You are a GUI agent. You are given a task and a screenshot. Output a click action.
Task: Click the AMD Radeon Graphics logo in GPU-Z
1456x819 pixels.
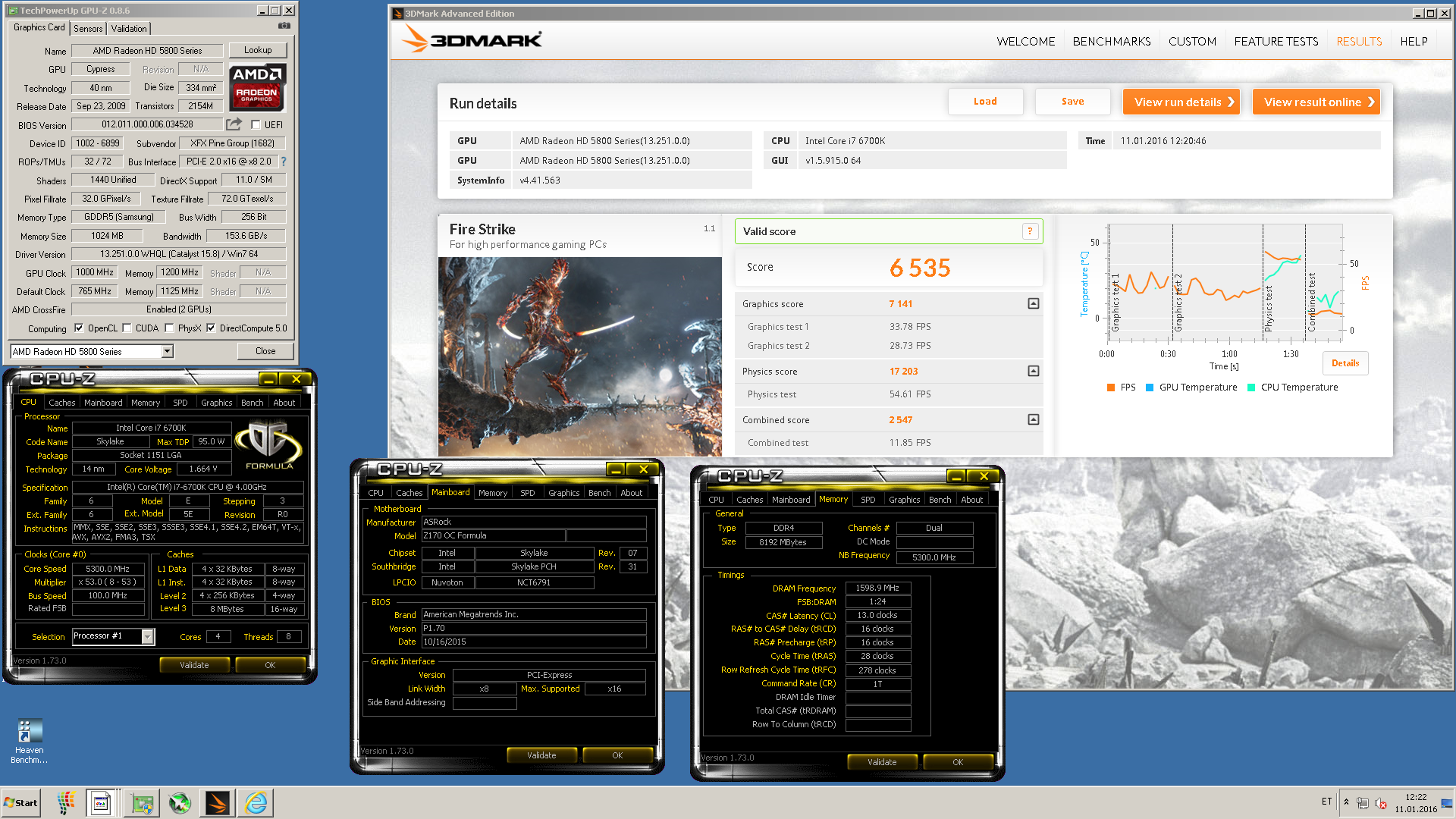257,88
